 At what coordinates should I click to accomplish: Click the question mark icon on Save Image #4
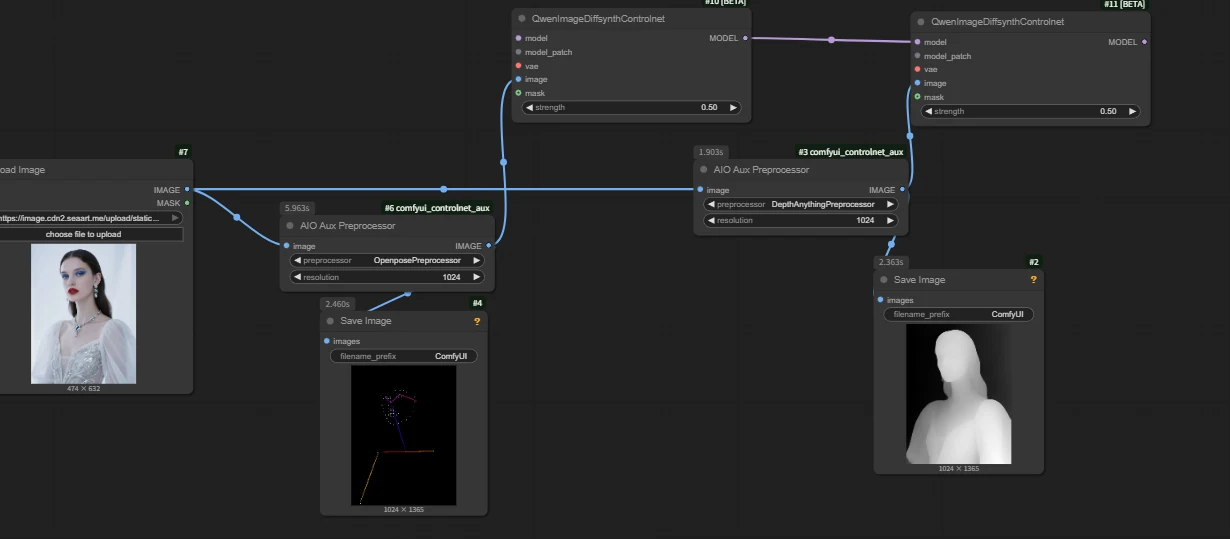[477, 321]
